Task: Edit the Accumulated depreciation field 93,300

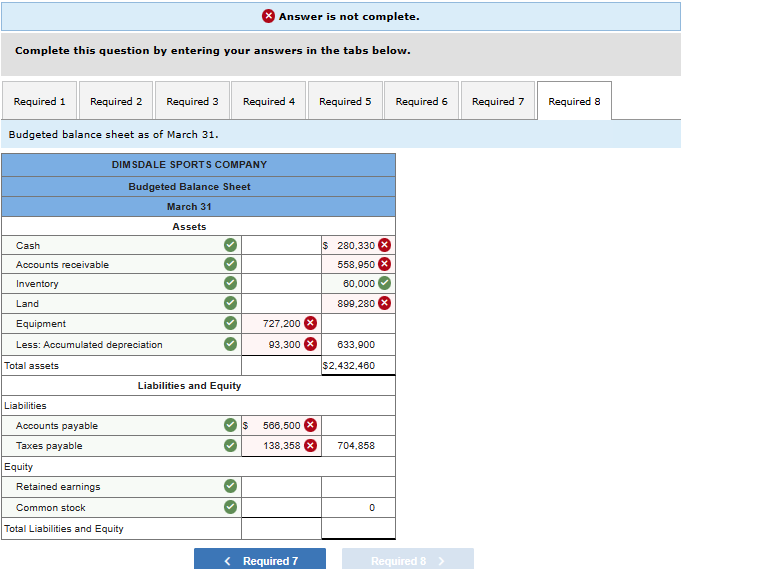Action: [x=281, y=344]
